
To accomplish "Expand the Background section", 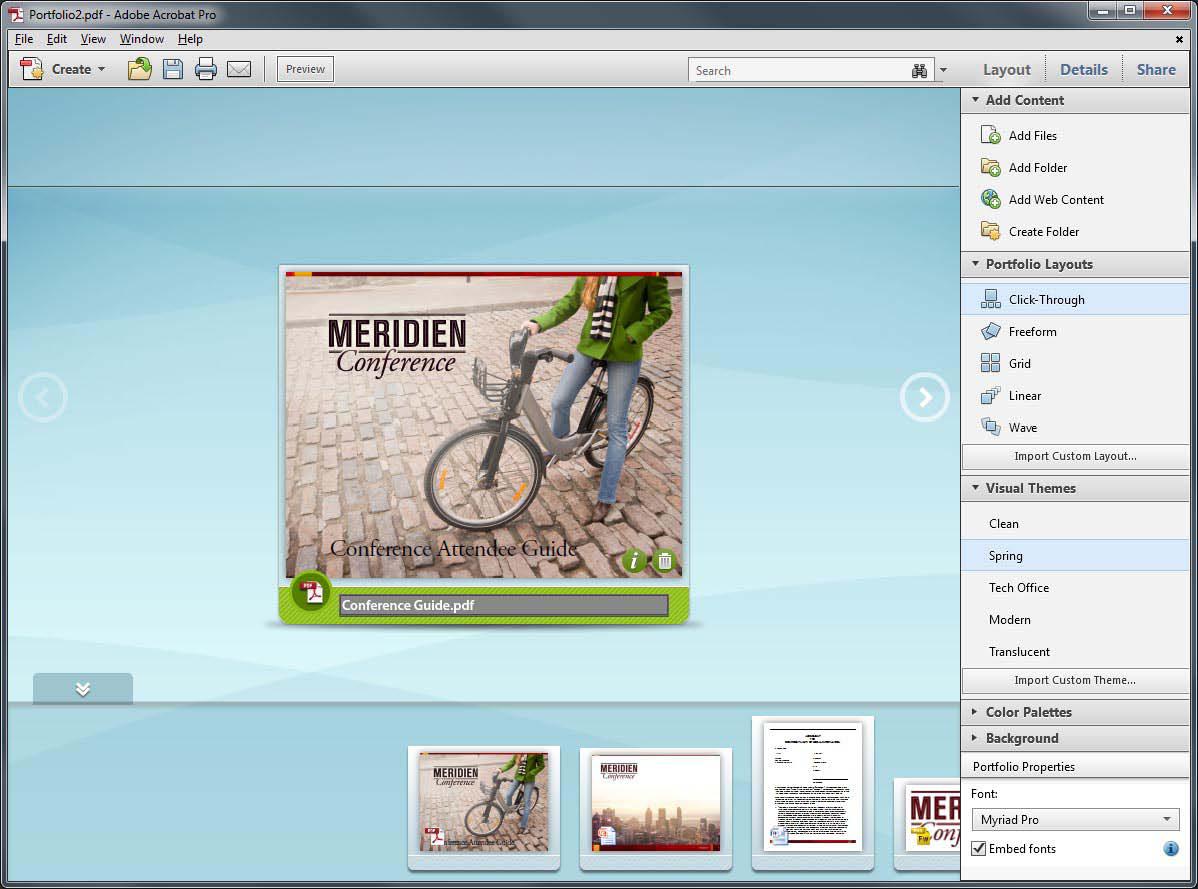I will coord(975,738).
